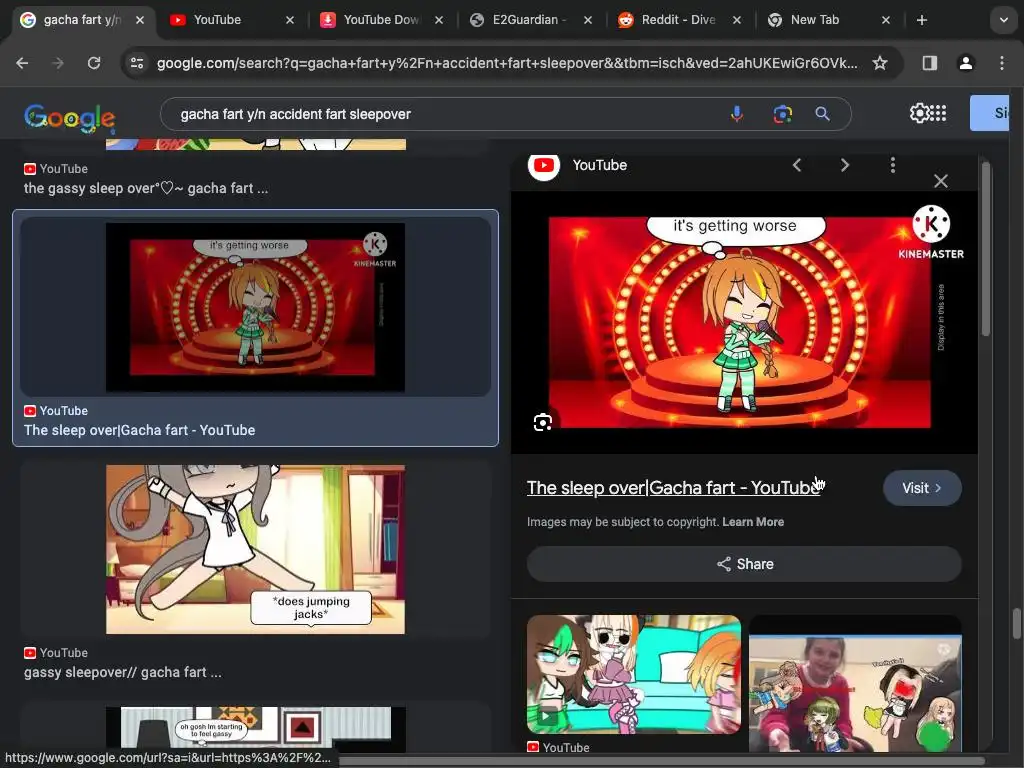1024x768 pixels.
Task: Click the page vertical scrollbar thumb
Action: (x=1017, y=623)
